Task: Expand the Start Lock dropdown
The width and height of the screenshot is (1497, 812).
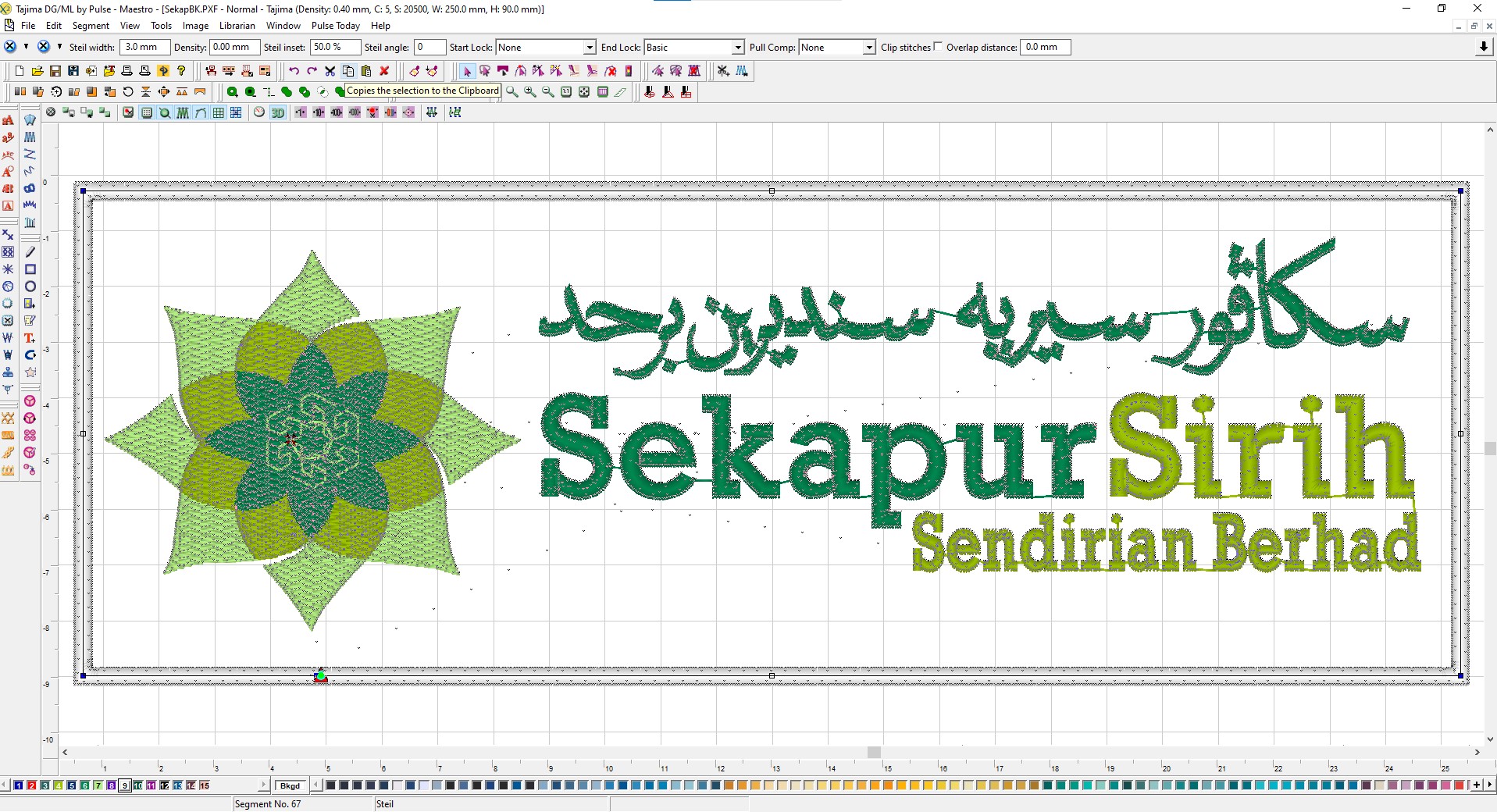Action: tap(590, 48)
